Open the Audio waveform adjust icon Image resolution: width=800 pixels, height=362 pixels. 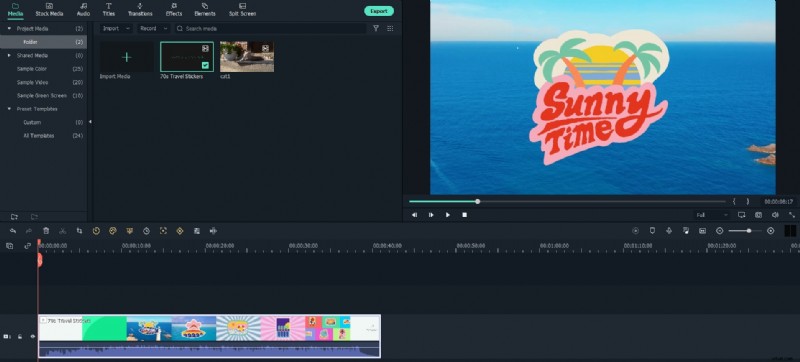click(213, 231)
